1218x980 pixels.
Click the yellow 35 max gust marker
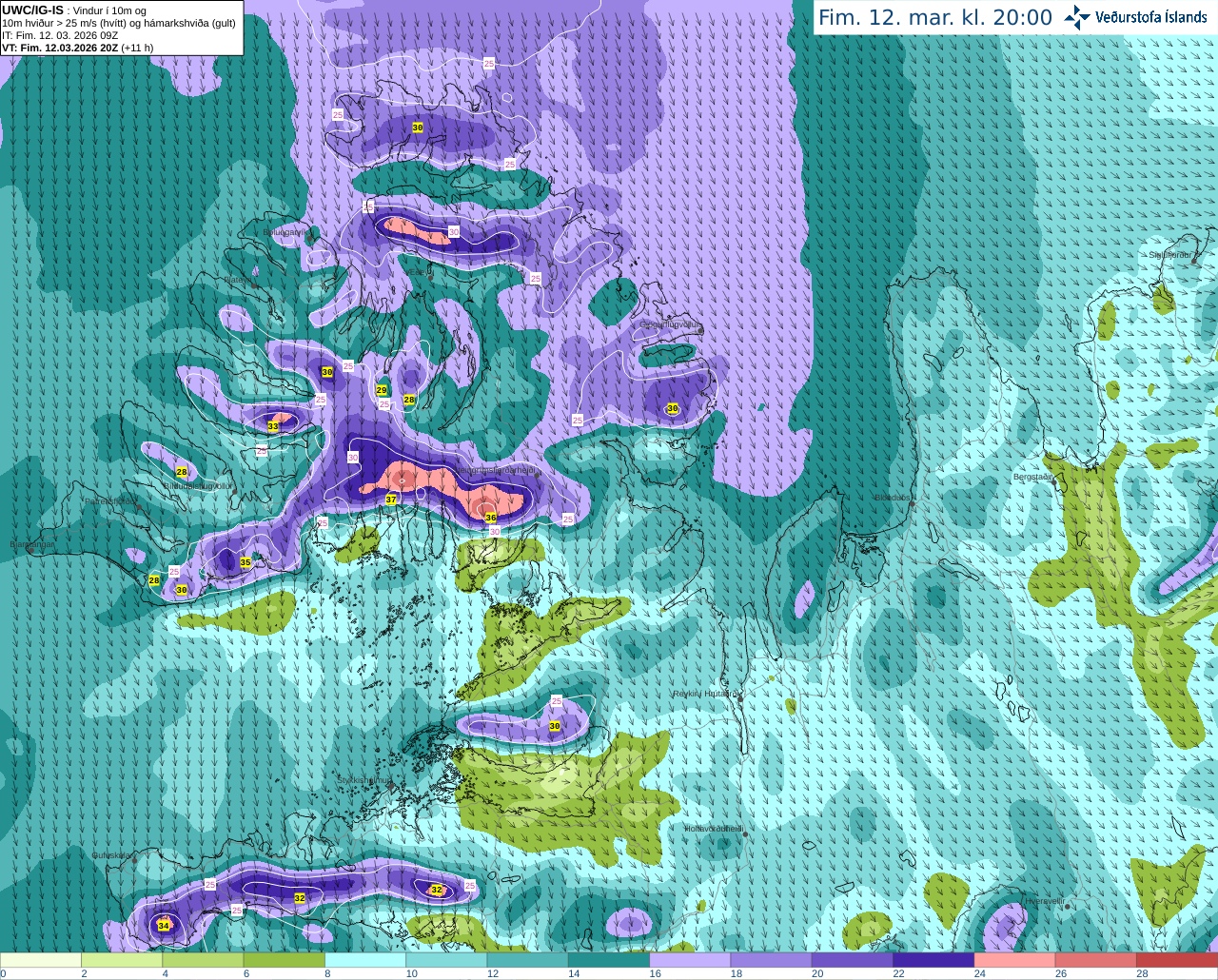pos(246,562)
